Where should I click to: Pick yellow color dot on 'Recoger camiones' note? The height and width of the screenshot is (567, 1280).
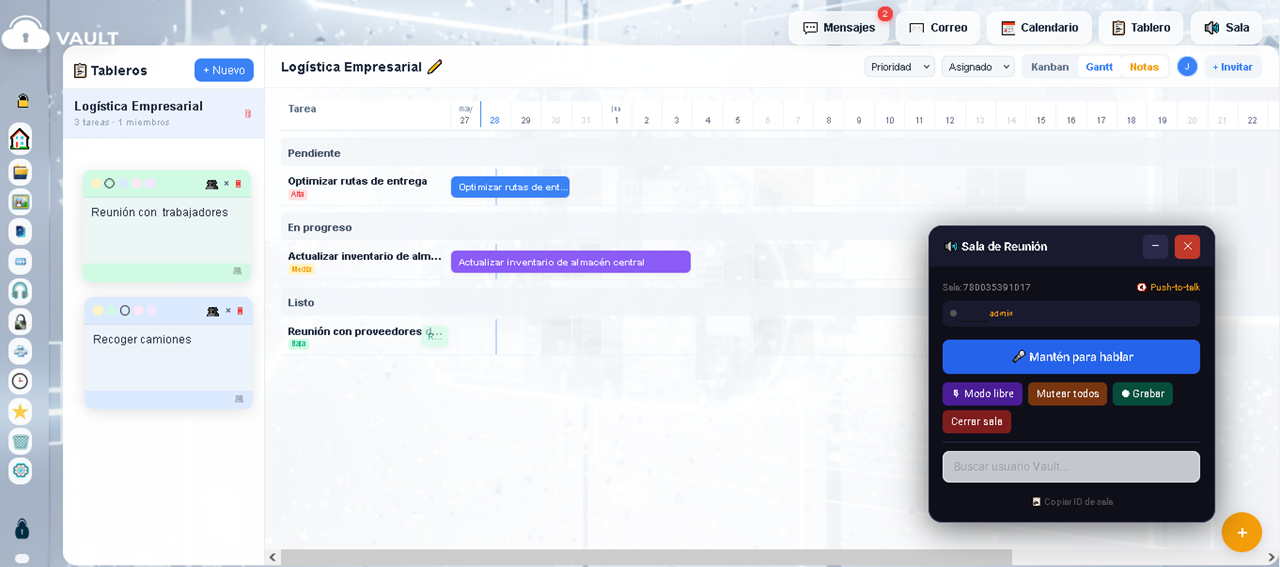(x=98, y=311)
